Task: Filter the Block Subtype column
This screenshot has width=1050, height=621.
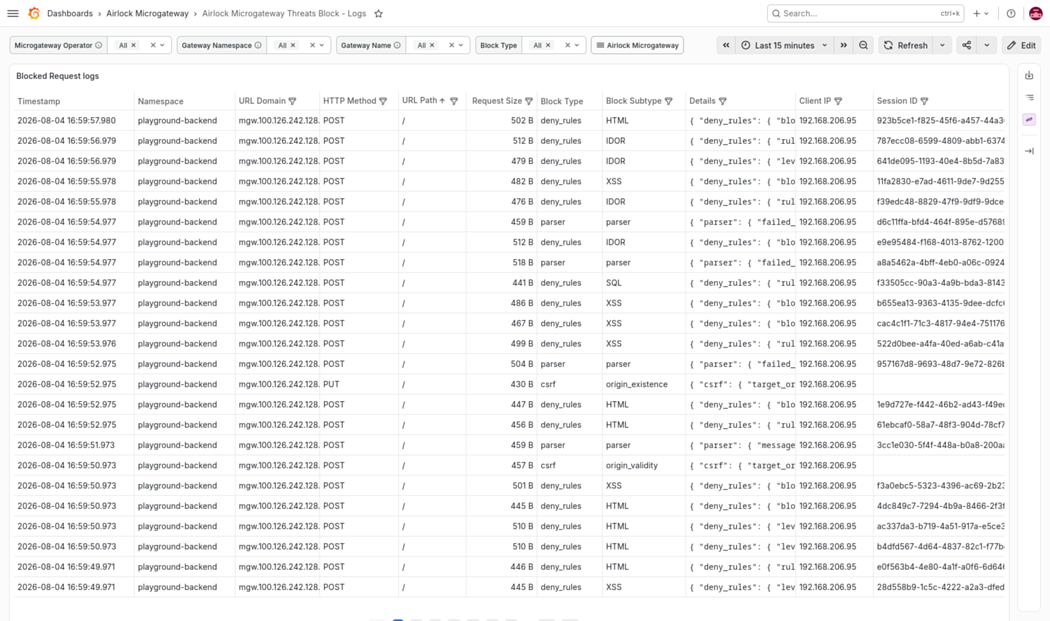Action: click(x=668, y=101)
